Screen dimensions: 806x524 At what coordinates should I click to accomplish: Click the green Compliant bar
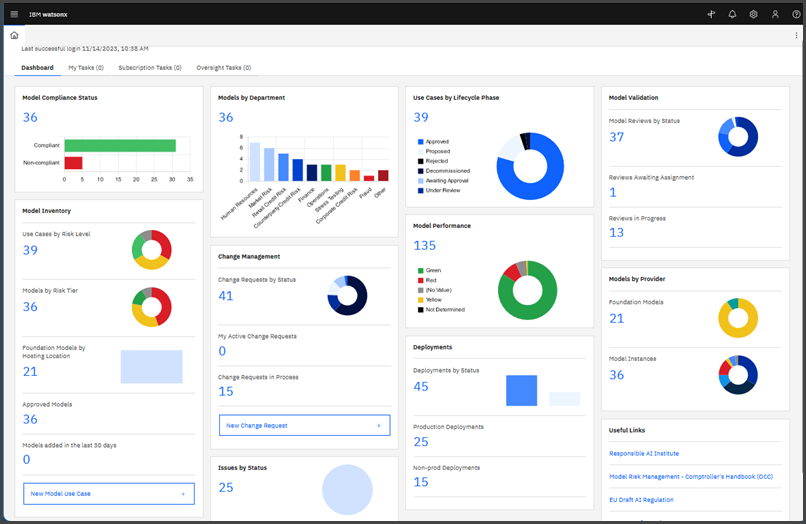pos(120,146)
